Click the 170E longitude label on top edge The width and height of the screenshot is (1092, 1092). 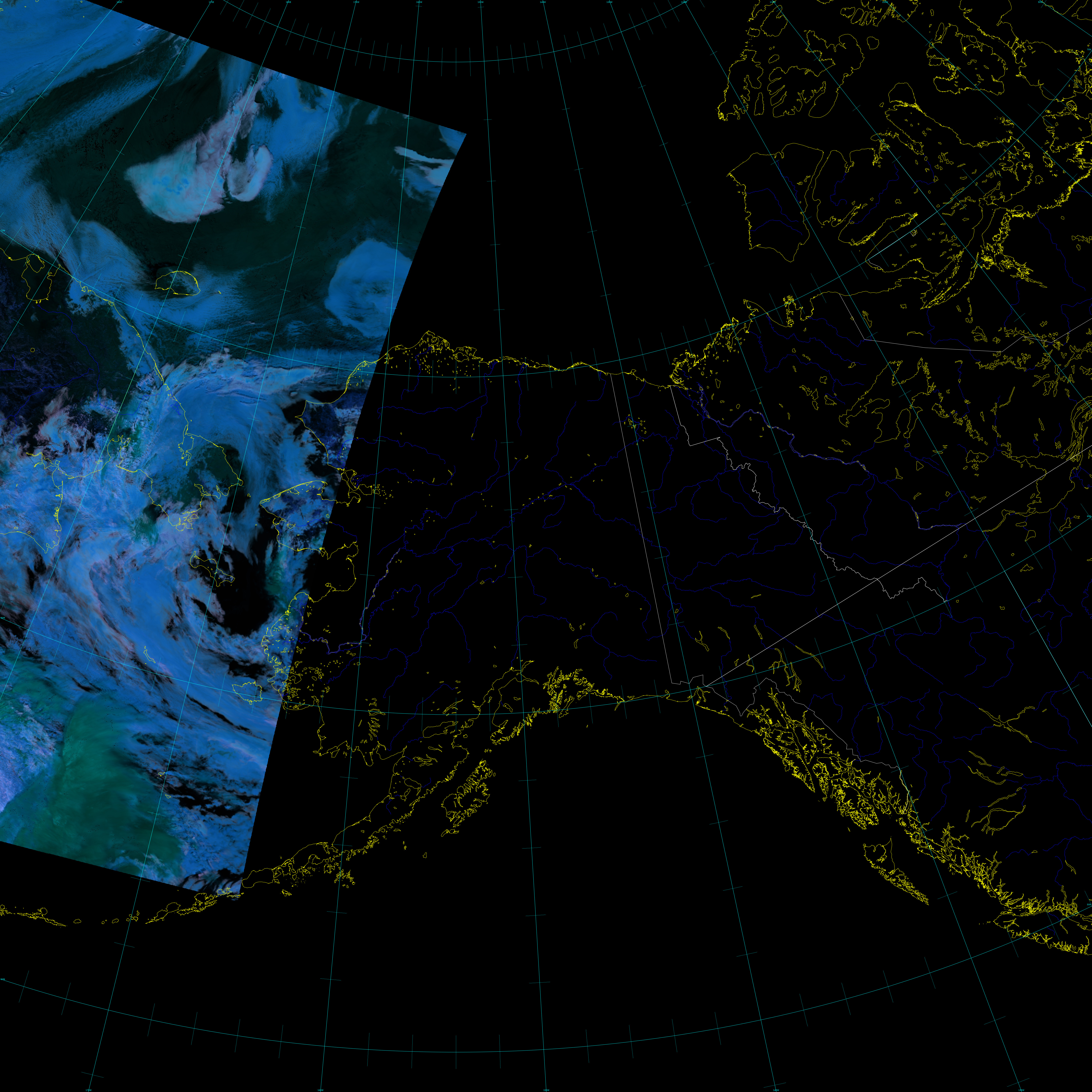[211, 2]
